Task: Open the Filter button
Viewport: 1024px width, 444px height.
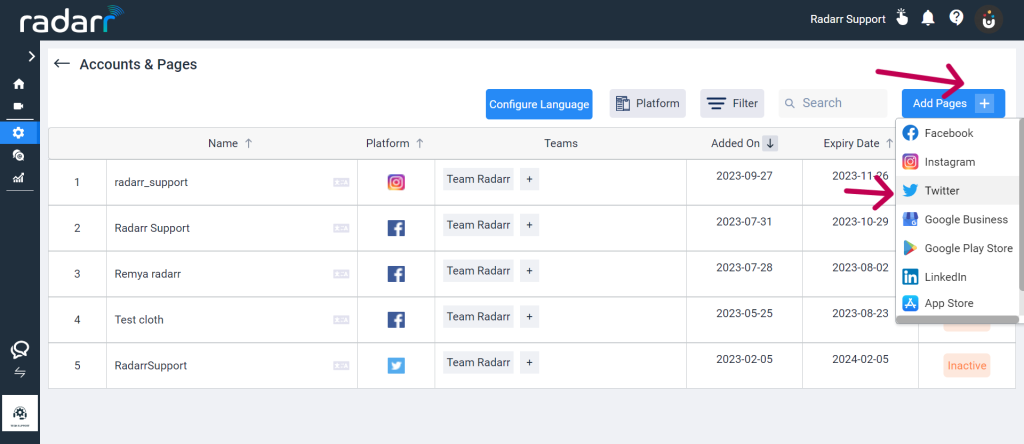Action: (732, 103)
